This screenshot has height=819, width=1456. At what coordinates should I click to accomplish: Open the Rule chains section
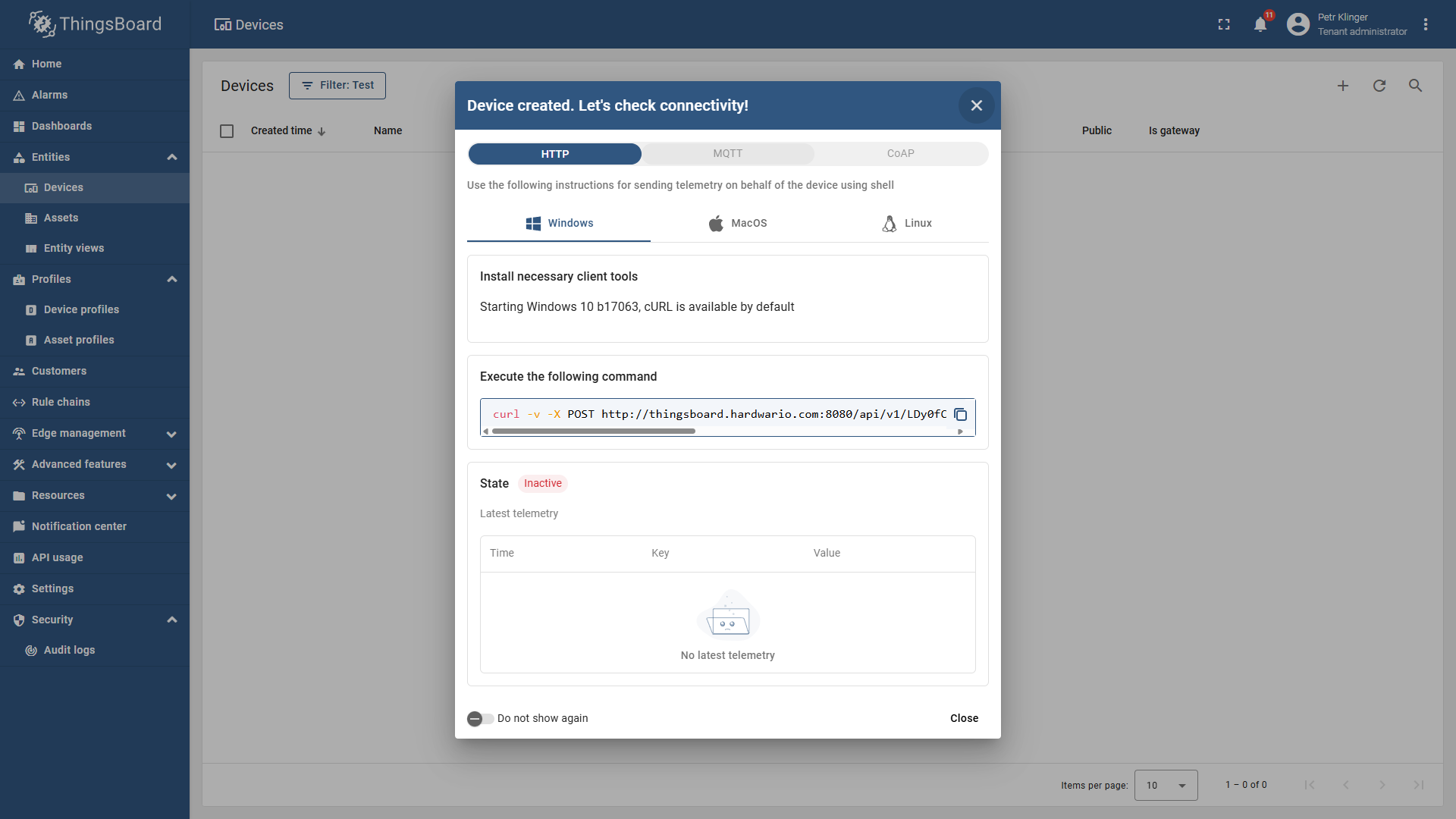click(x=61, y=402)
